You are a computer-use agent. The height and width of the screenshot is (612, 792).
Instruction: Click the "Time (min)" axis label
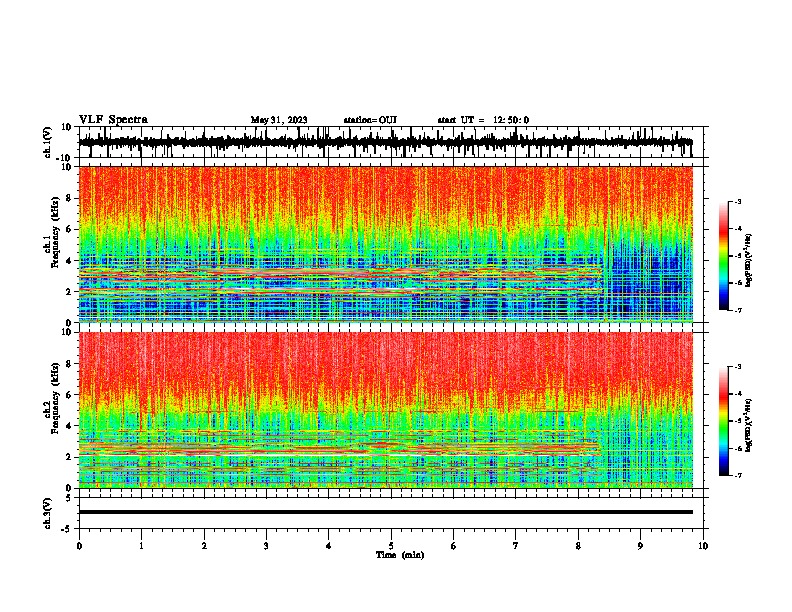pos(400,555)
